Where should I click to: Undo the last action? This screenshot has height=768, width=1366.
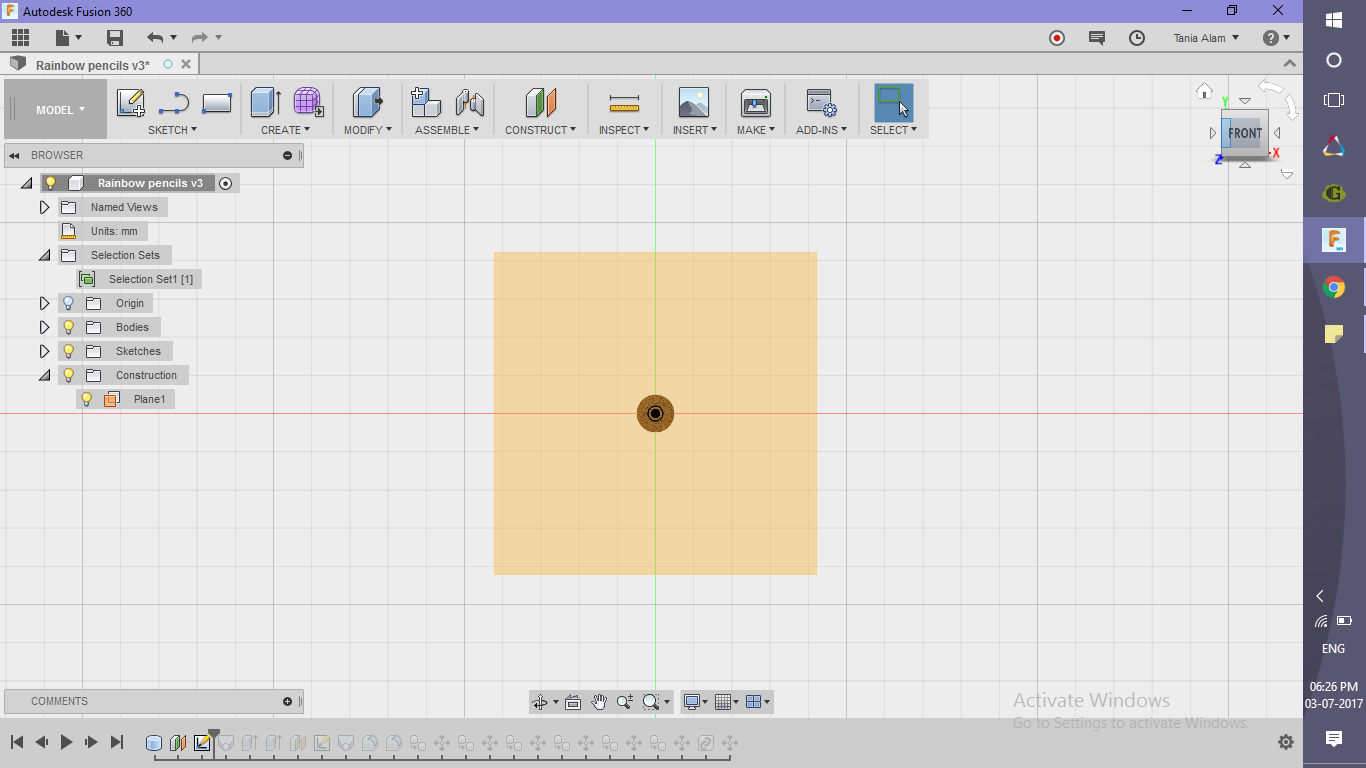[155, 38]
